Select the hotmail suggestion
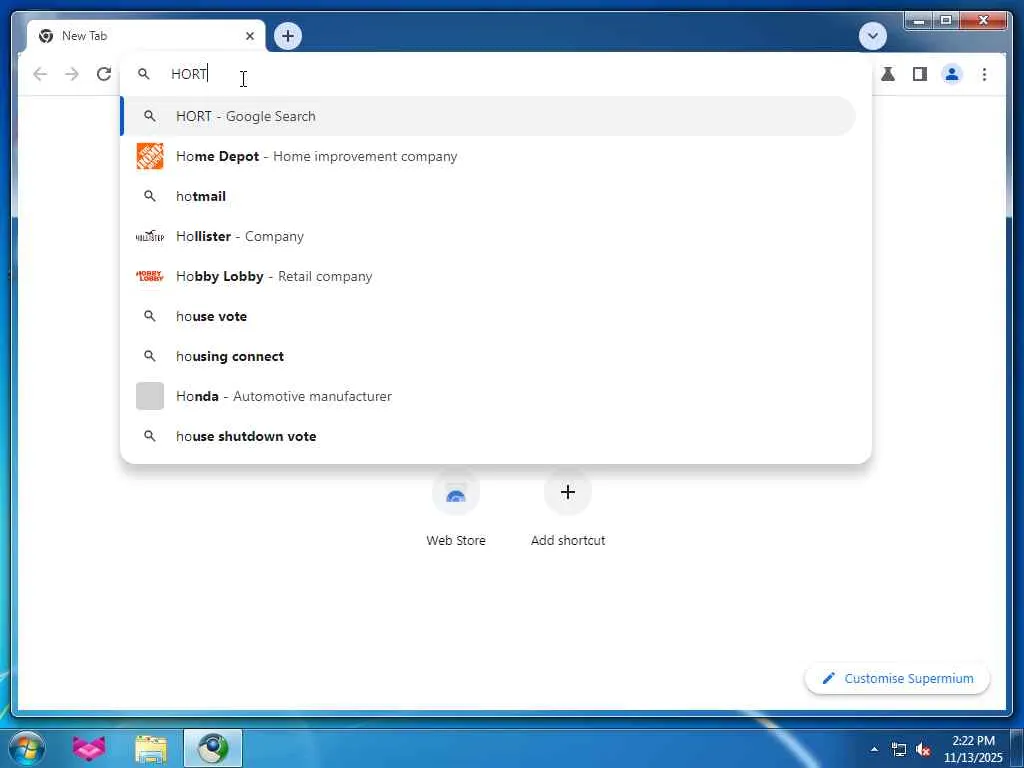 pyautogui.click(x=488, y=196)
